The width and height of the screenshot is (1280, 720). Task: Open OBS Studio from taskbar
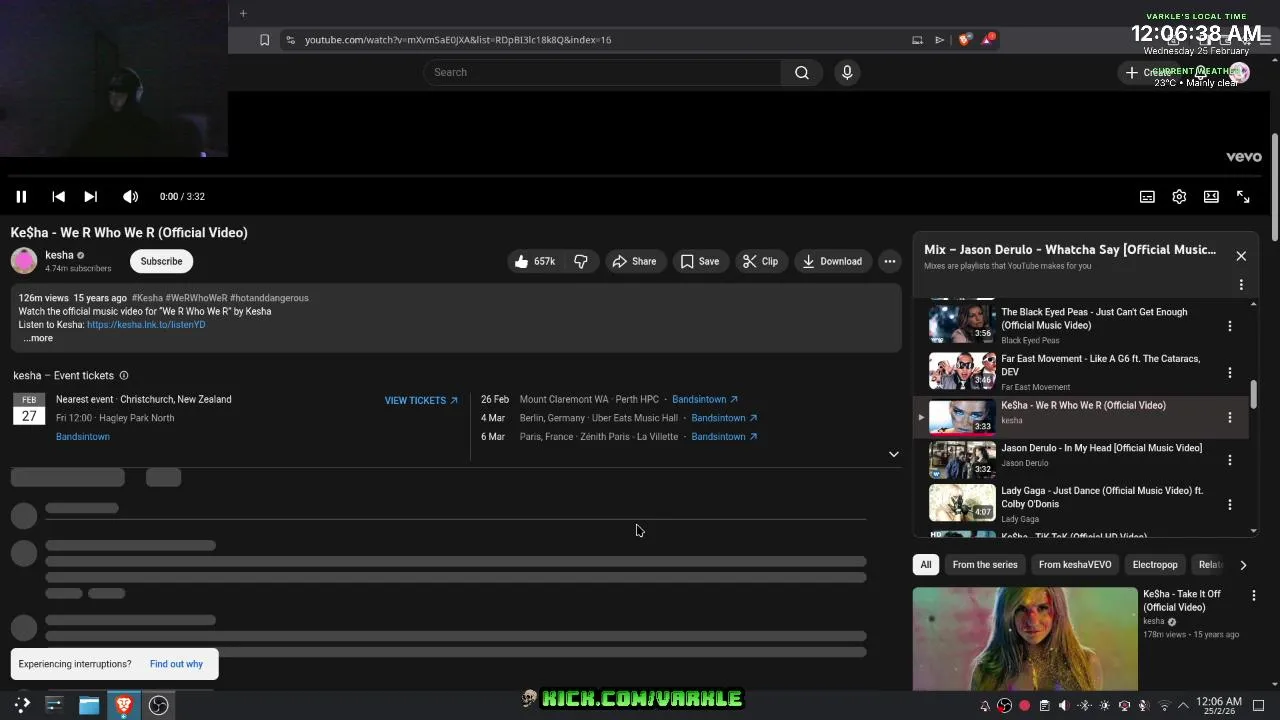pyautogui.click(x=158, y=705)
